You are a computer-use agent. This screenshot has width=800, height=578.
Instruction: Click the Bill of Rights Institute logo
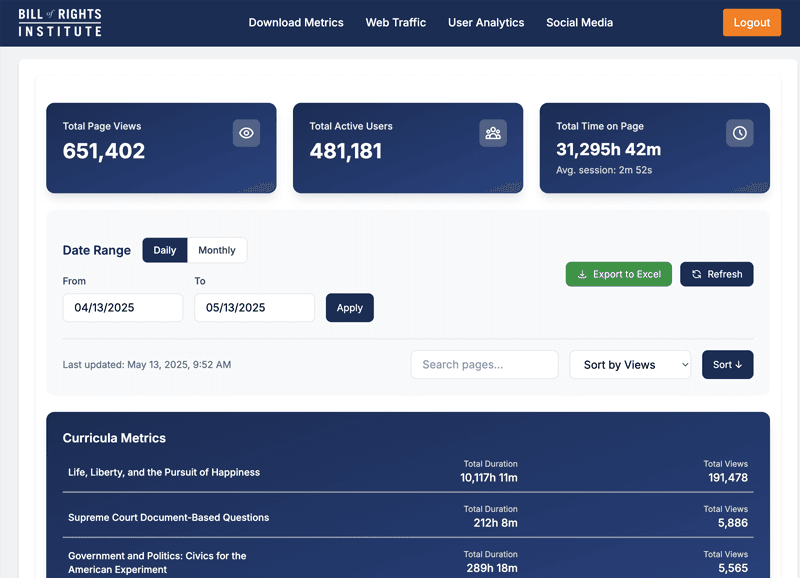pyautogui.click(x=60, y=22)
